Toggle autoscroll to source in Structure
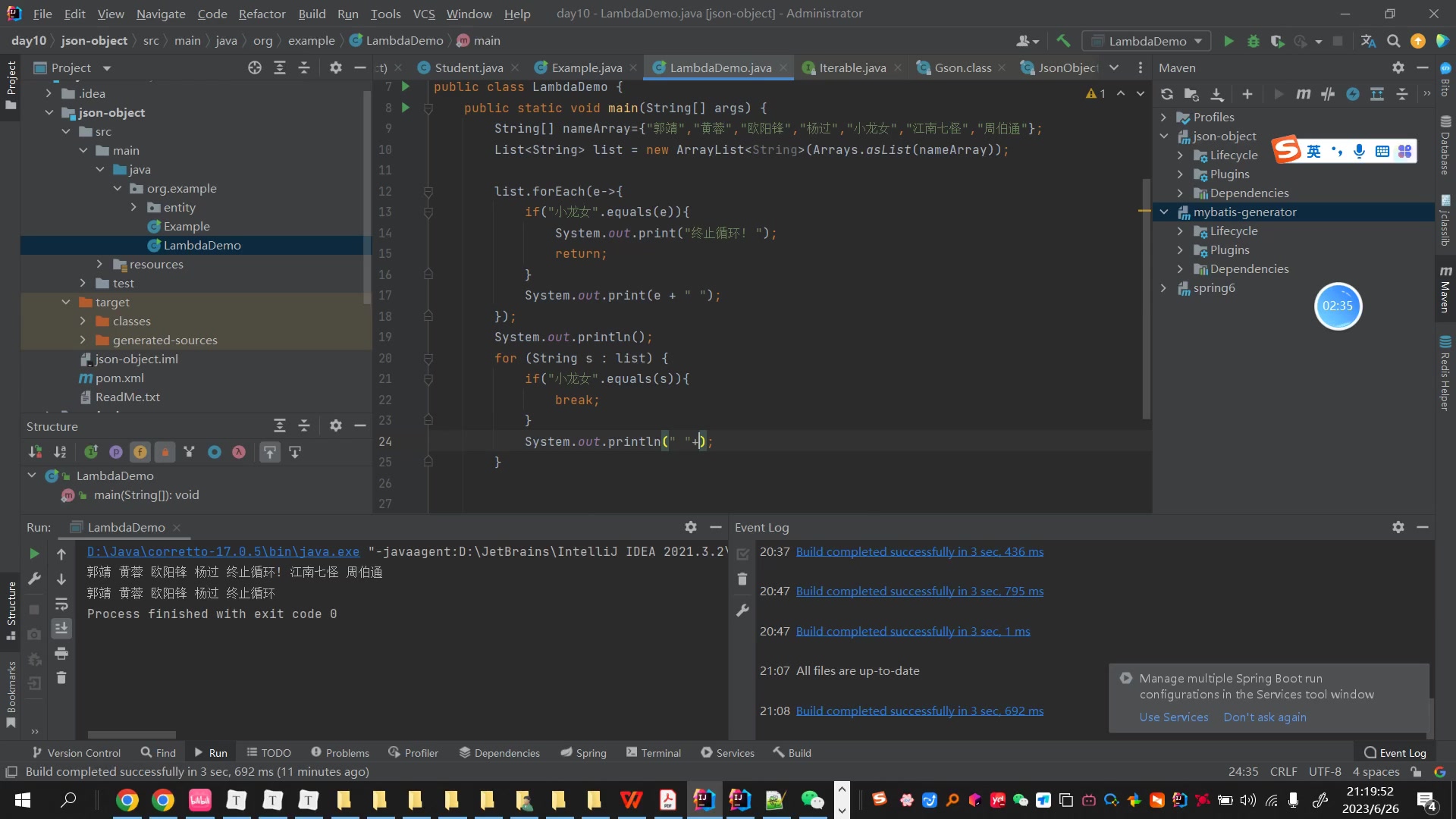1456x819 pixels. tap(270, 452)
